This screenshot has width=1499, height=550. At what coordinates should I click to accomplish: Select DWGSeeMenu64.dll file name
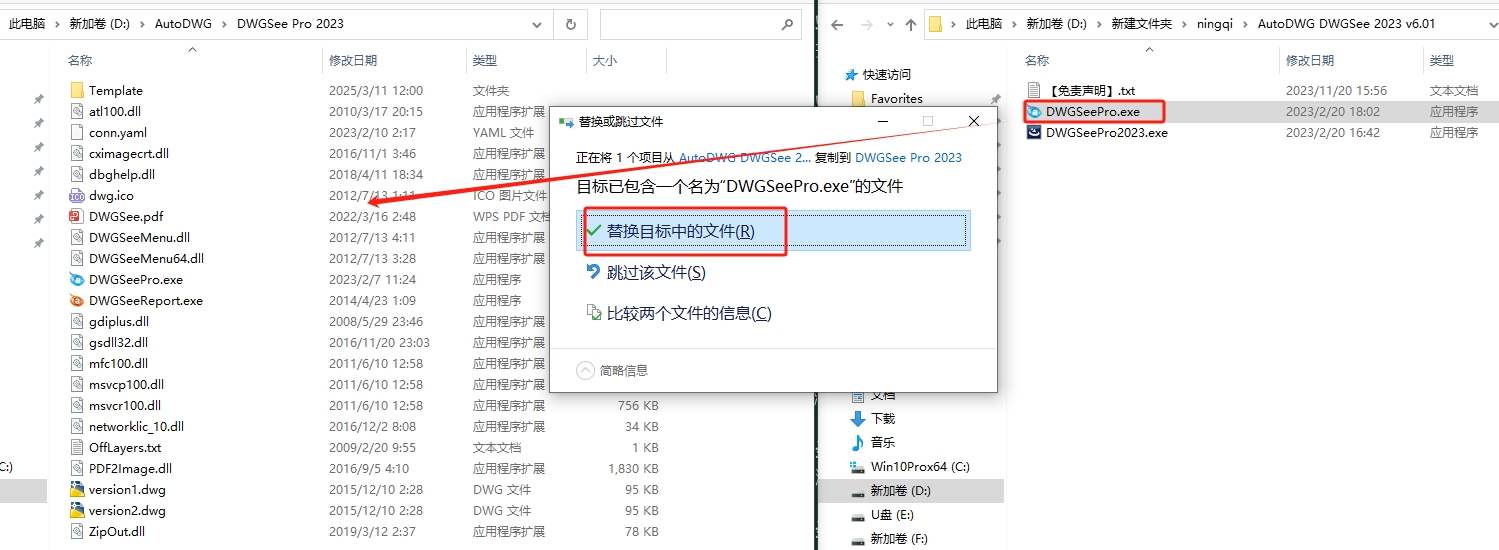[x=146, y=258]
